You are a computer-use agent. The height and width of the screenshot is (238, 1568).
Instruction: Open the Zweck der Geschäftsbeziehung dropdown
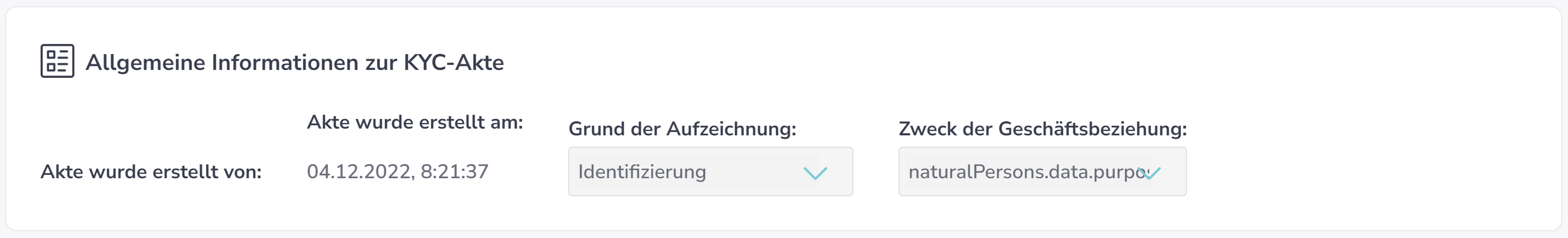(1042, 171)
